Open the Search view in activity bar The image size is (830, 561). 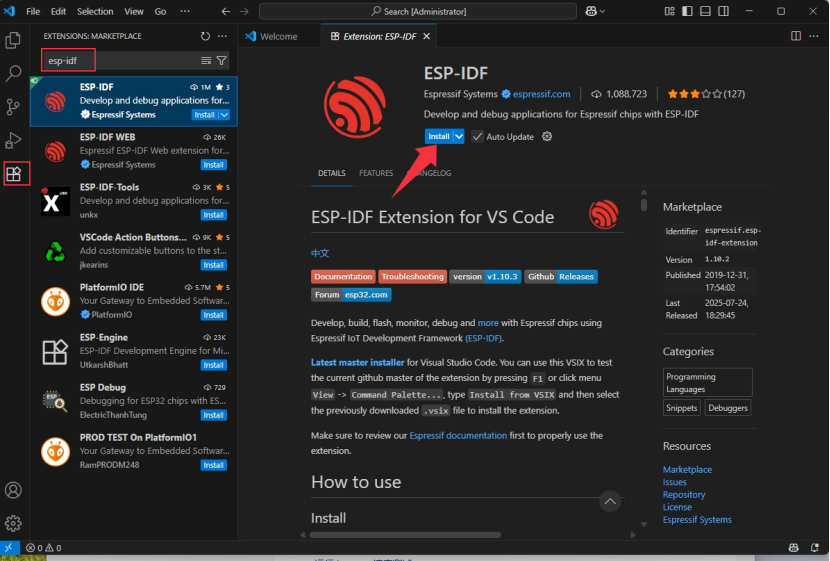tap(13, 73)
